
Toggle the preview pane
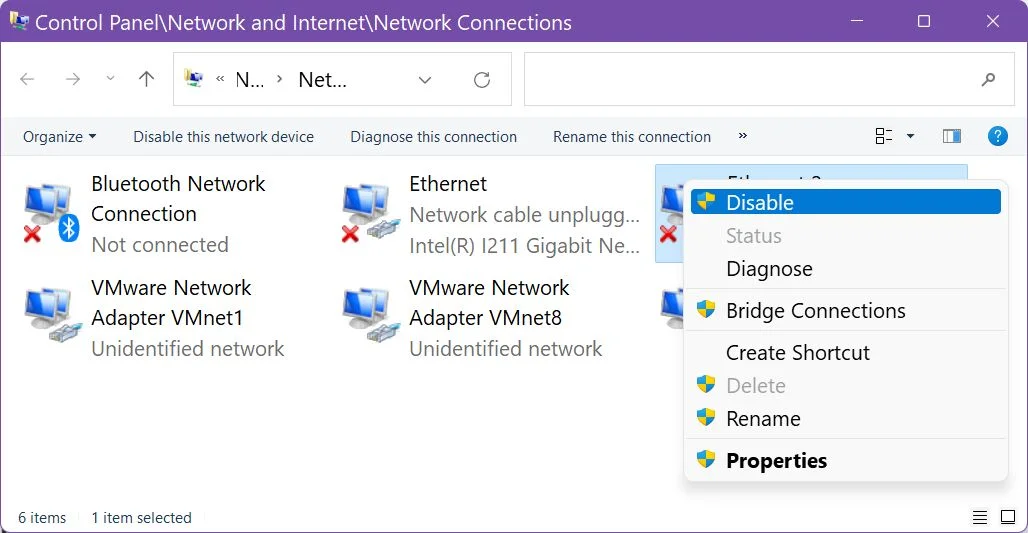click(952, 136)
